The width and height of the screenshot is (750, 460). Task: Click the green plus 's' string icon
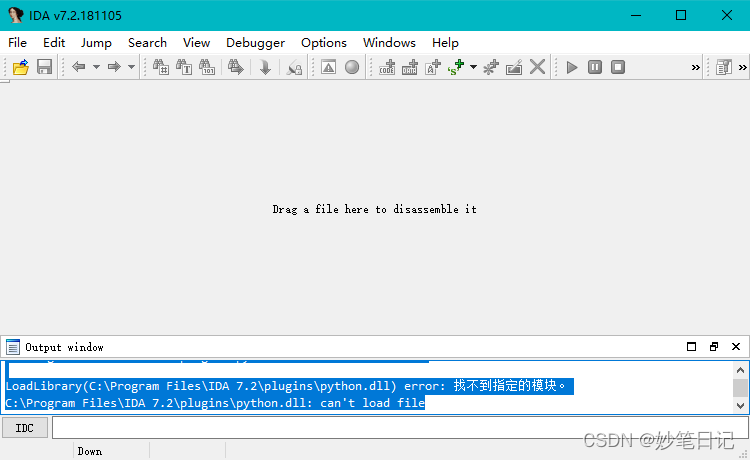coord(456,67)
